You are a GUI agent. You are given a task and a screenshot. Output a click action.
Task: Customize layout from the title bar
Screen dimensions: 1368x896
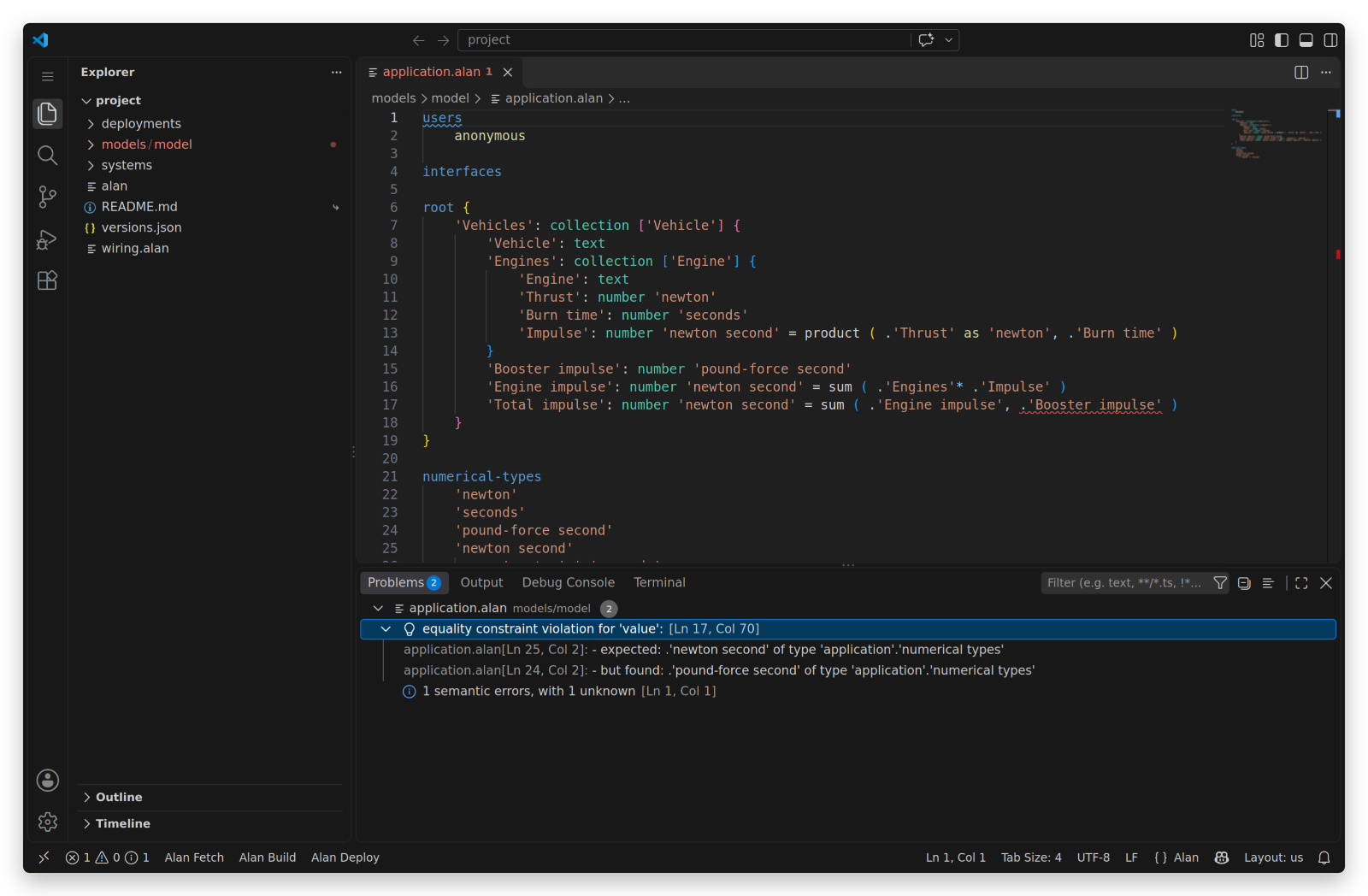pyautogui.click(x=1257, y=40)
